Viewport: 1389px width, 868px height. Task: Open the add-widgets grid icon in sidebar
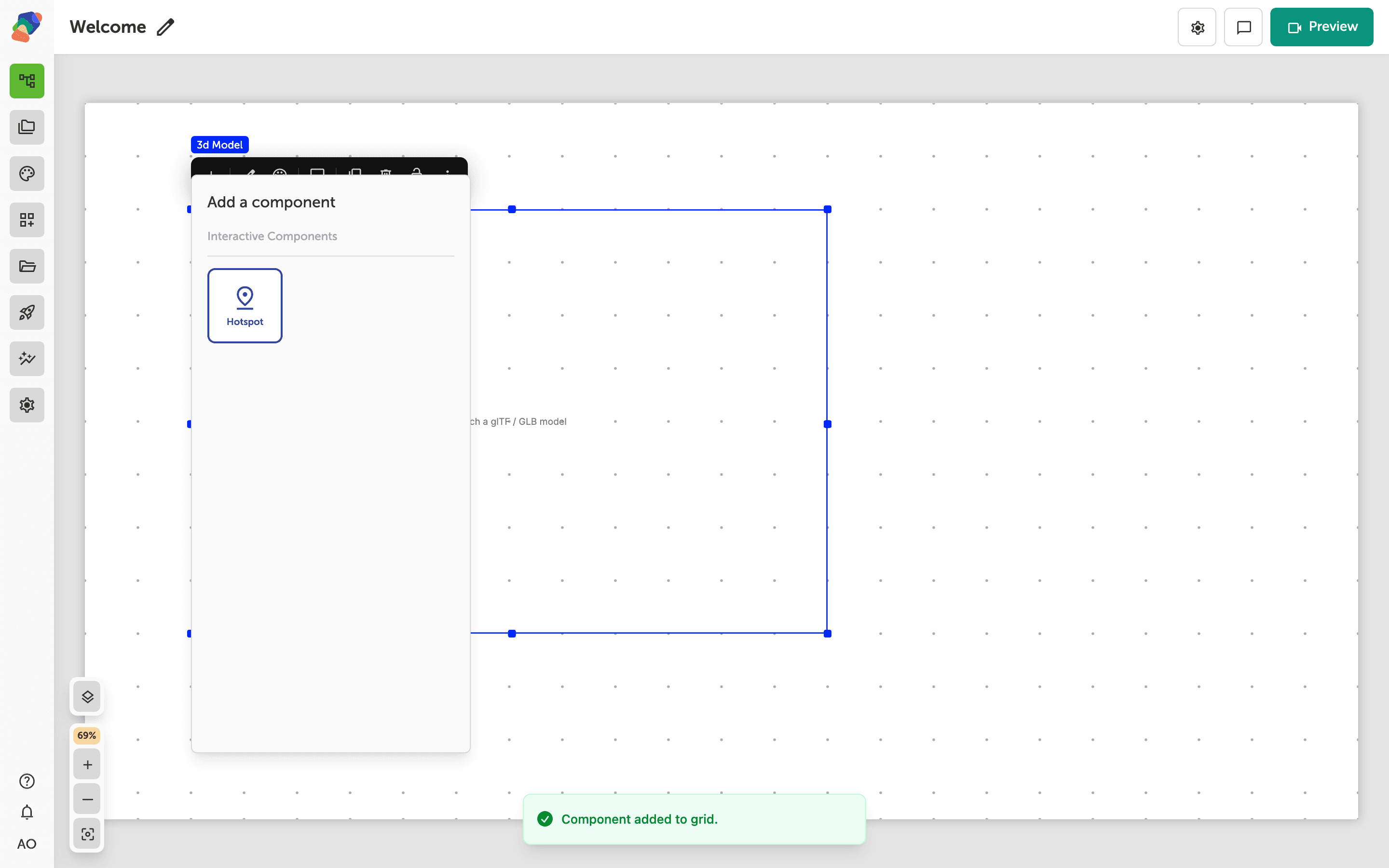click(x=27, y=220)
